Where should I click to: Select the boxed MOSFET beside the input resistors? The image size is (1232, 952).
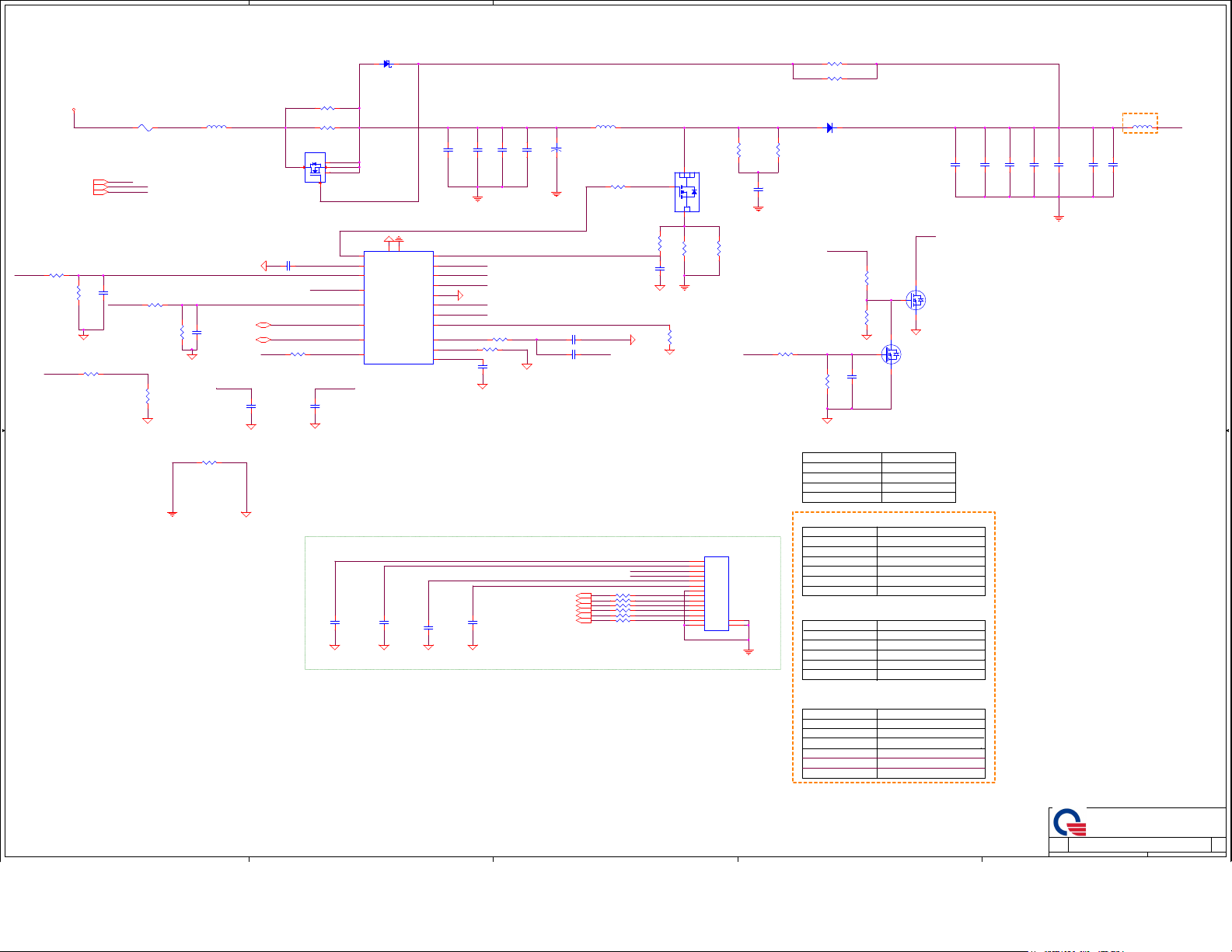pyautogui.click(x=315, y=167)
